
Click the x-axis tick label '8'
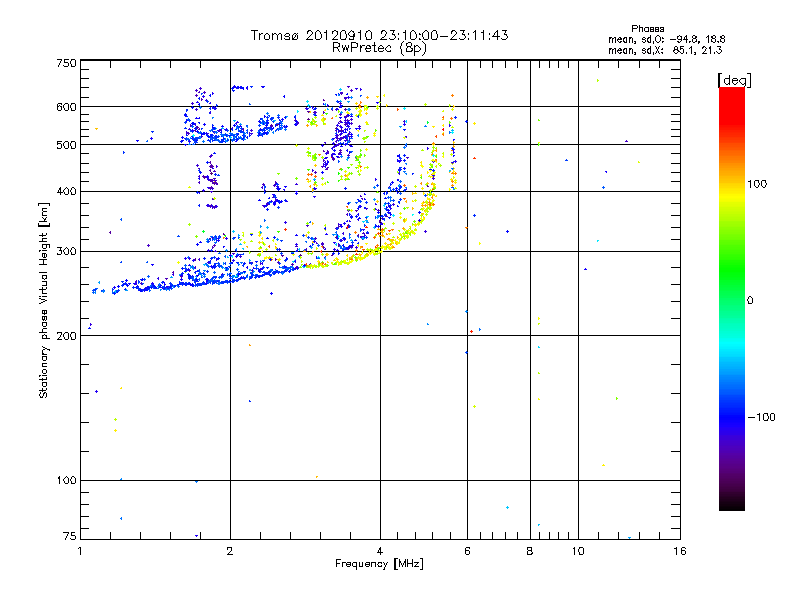[x=530, y=551]
